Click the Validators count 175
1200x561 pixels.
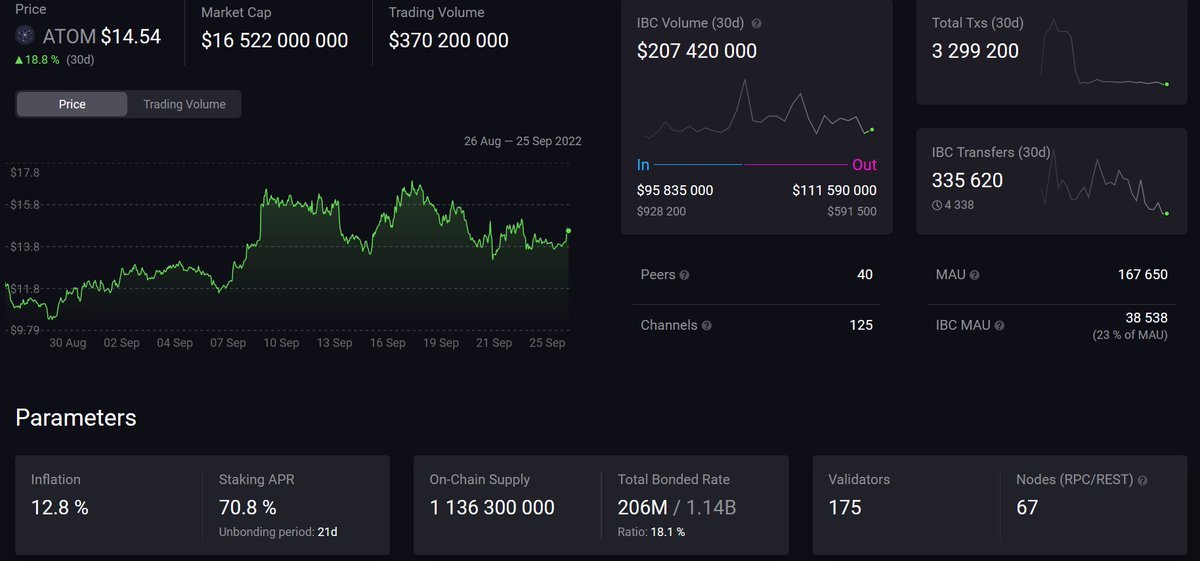click(845, 508)
